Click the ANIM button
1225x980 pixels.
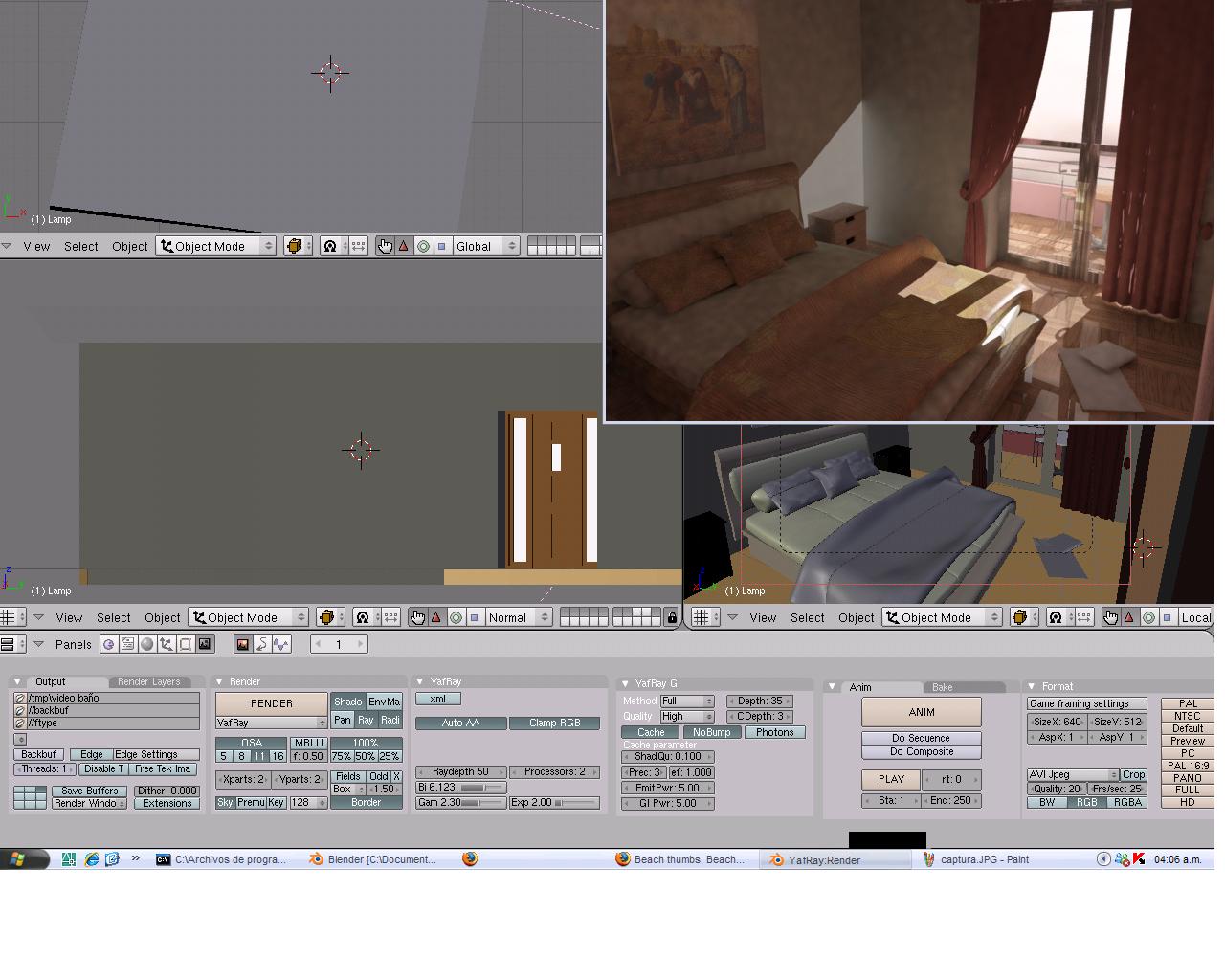pos(922,712)
